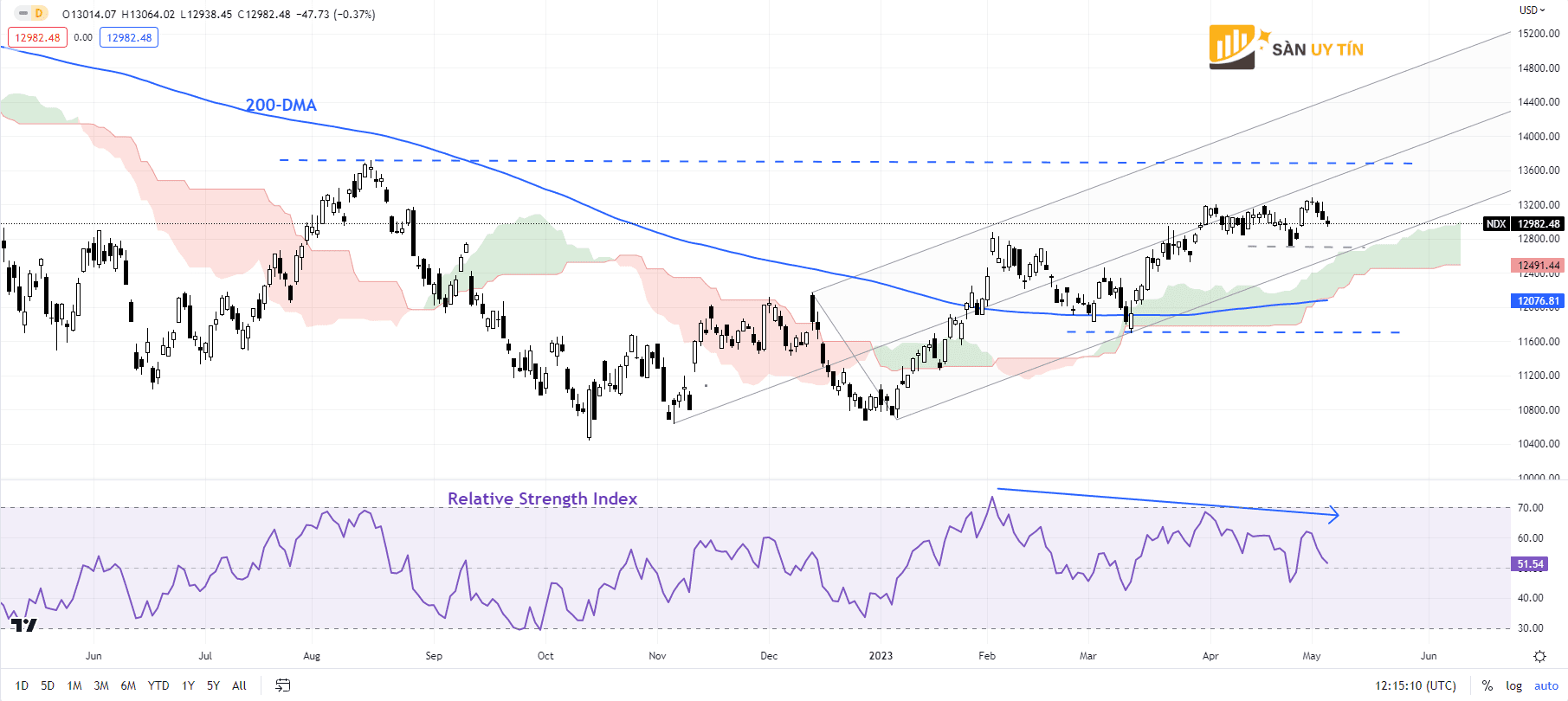1568x701 pixels.
Task: Click the blue buy price 12982.48 button
Action: 129,37
